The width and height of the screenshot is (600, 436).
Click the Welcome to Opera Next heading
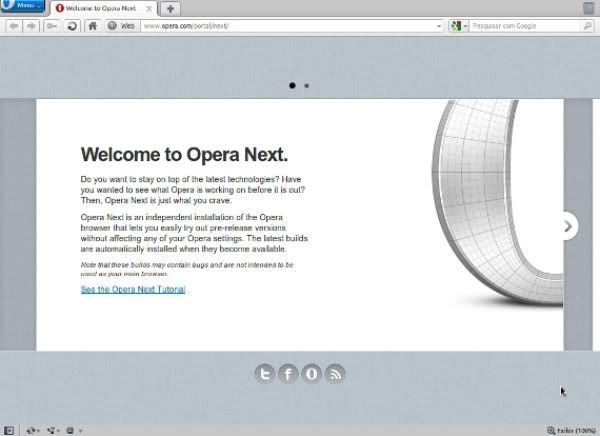click(x=184, y=155)
